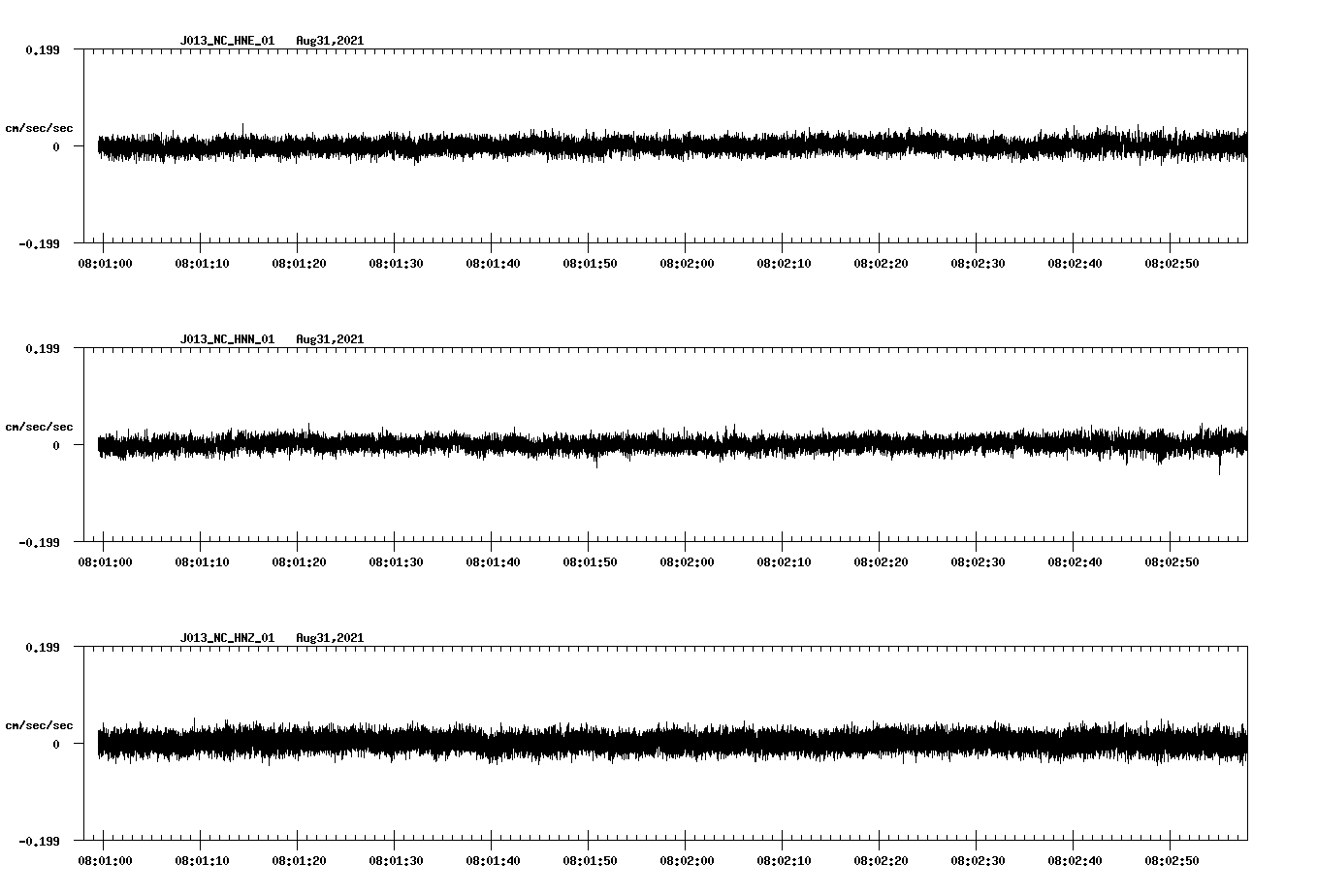Click the 08:01:40 time label under HNZ plot
1317x896 pixels.
coord(492,861)
